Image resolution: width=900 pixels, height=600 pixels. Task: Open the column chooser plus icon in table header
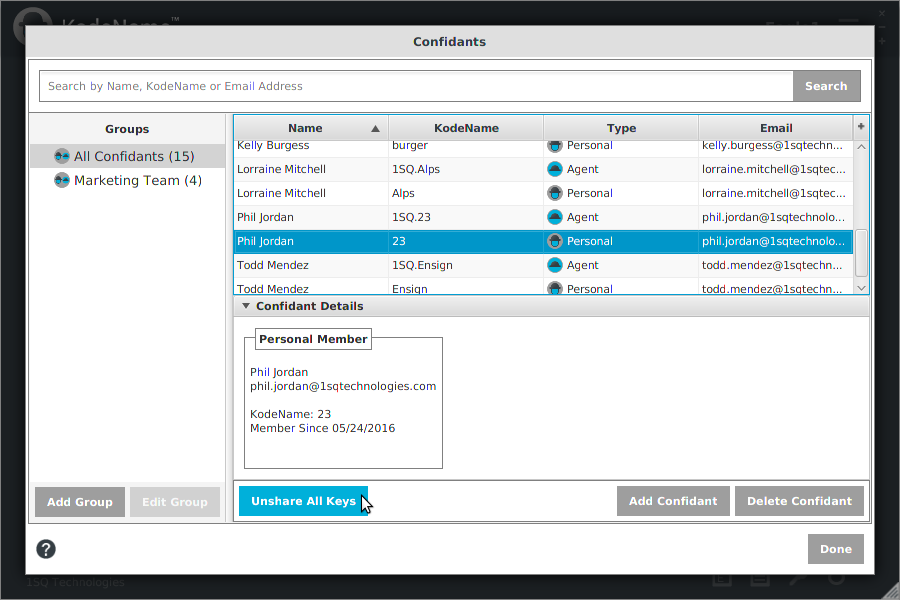pyautogui.click(x=861, y=127)
